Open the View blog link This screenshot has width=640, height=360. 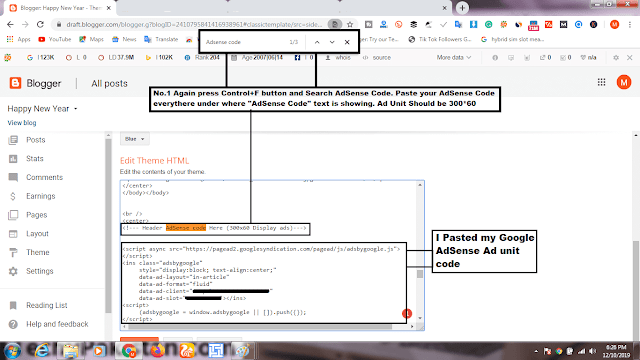click(22, 123)
